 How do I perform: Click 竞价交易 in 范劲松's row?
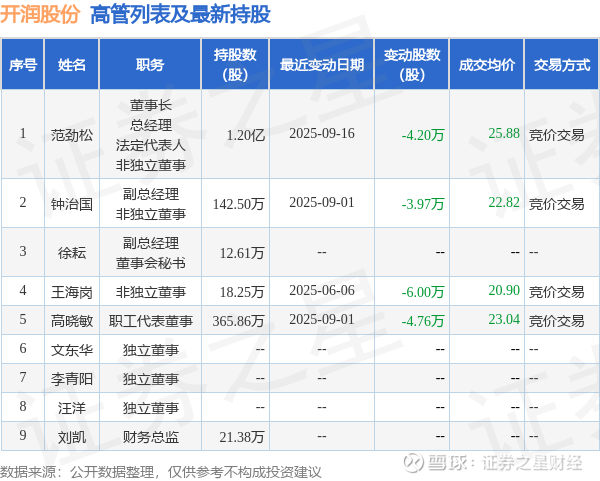pyautogui.click(x=556, y=135)
